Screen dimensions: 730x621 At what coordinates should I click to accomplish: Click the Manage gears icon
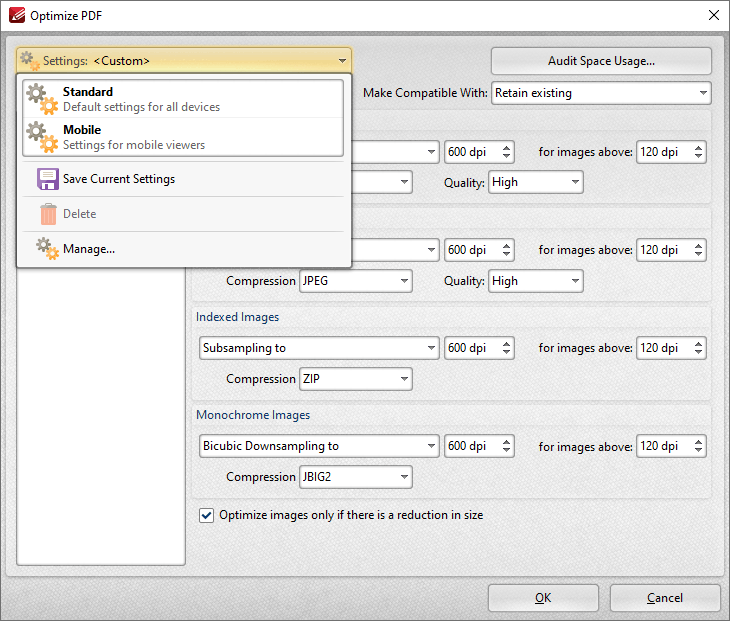48,249
